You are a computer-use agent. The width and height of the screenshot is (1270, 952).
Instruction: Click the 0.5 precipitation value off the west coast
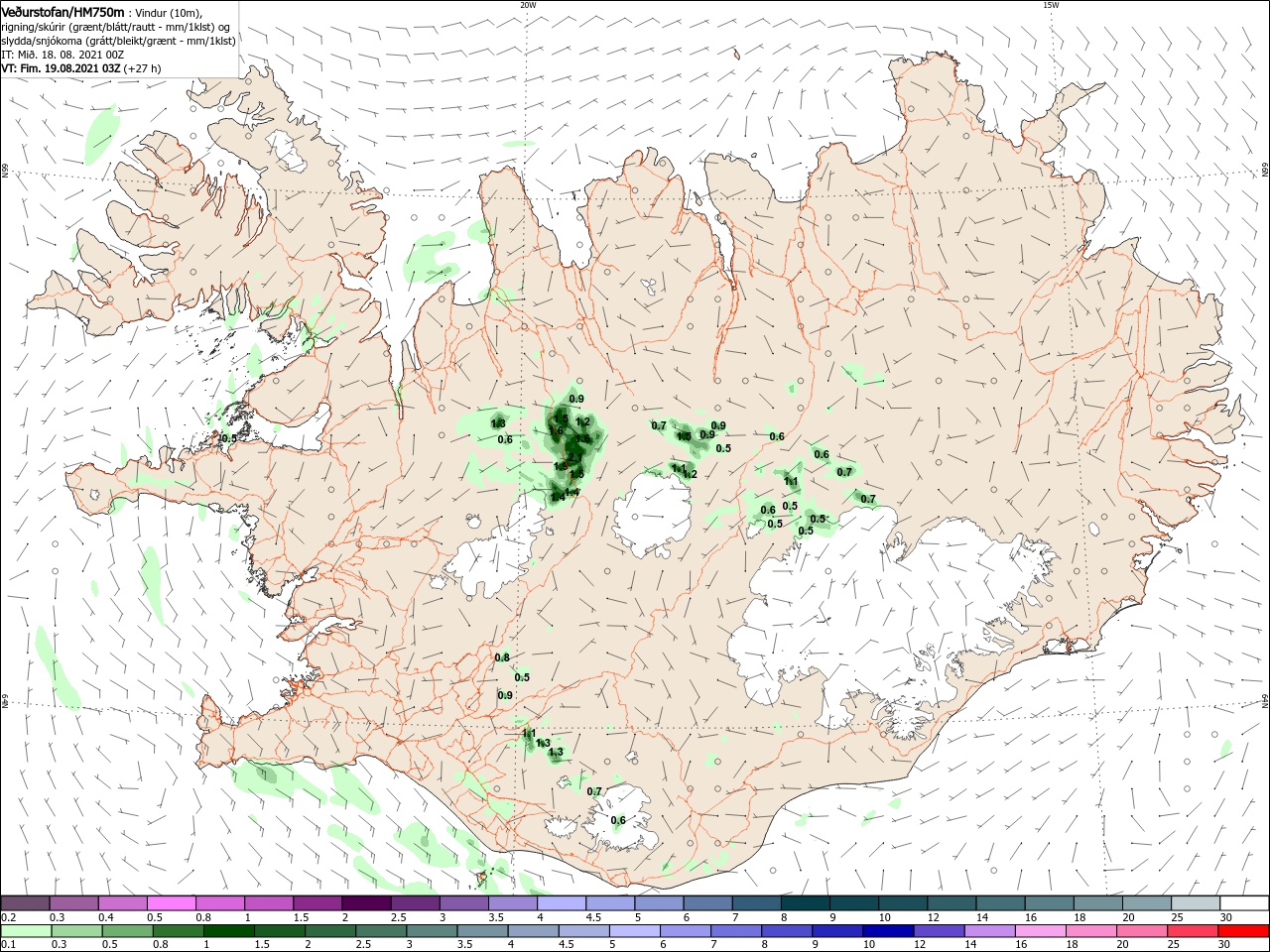pos(228,438)
